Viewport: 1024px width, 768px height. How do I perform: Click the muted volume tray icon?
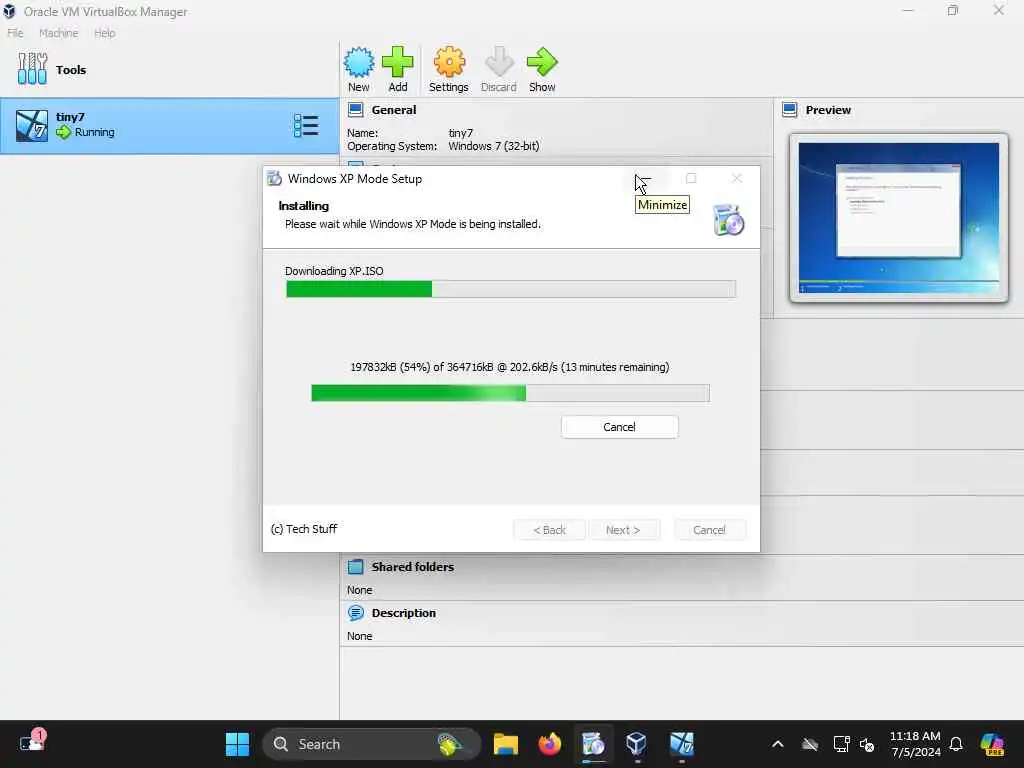[x=867, y=744]
